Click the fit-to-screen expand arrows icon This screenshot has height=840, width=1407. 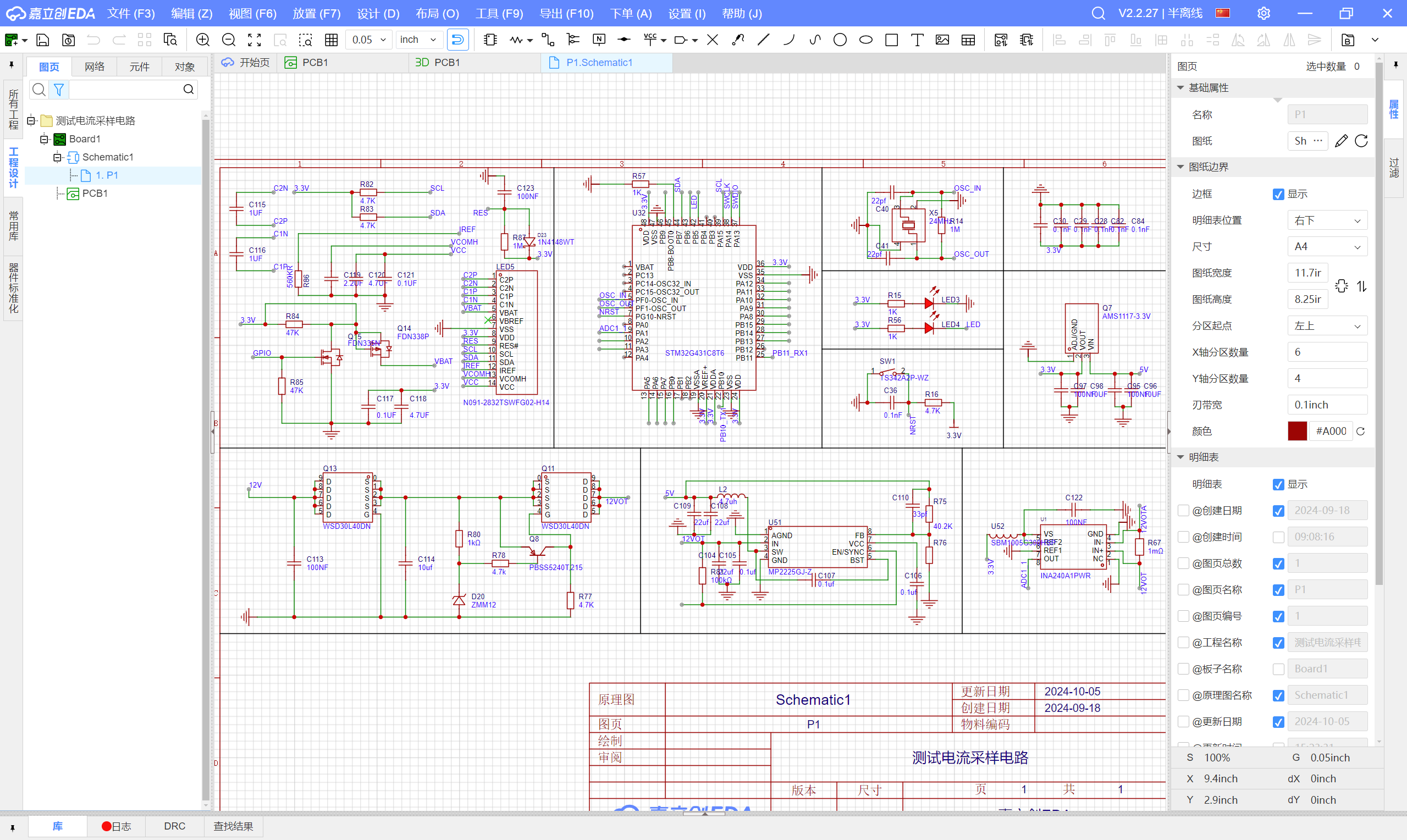(255, 40)
